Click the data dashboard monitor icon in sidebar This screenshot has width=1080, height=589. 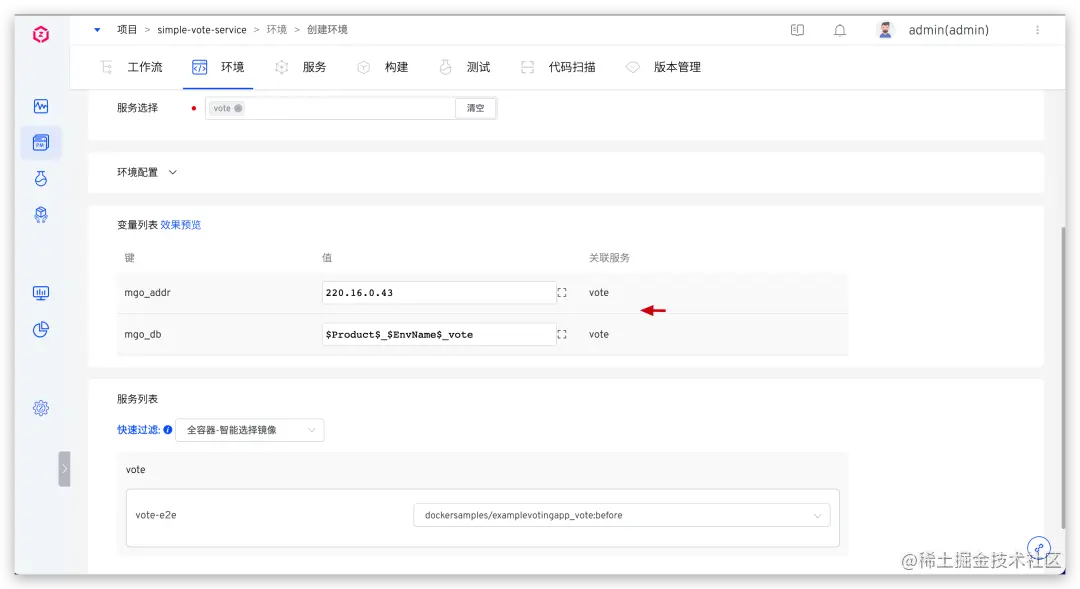point(40,292)
